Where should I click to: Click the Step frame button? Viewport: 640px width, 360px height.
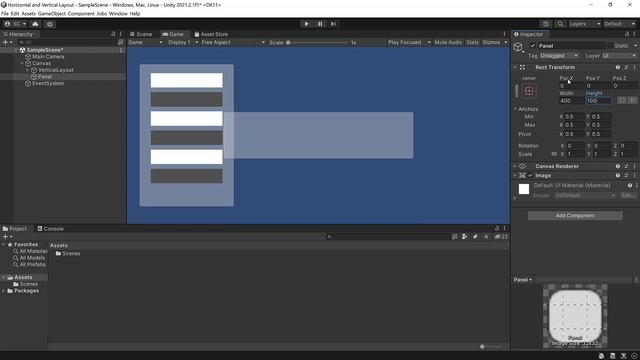333,24
